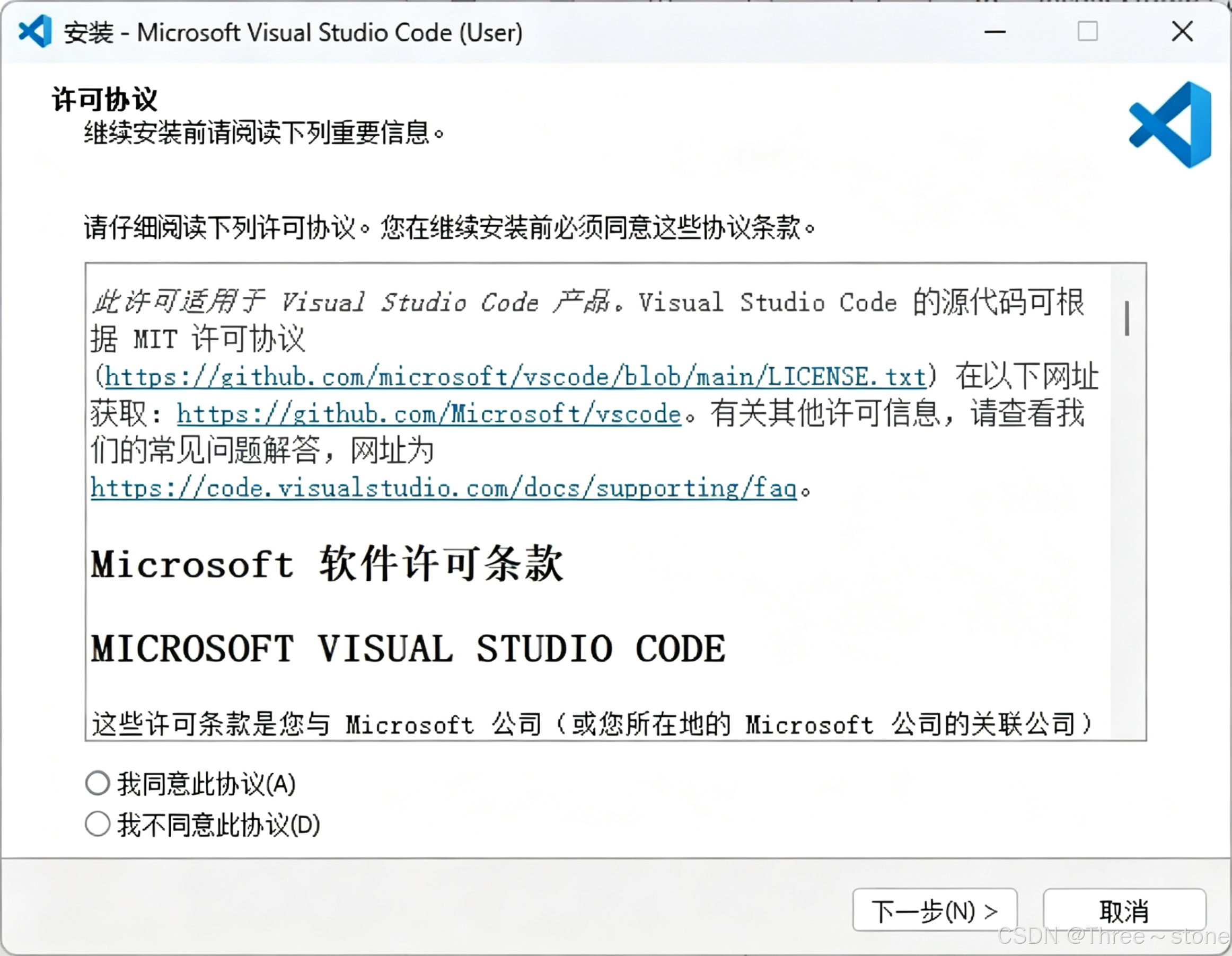The image size is (1232, 956).
Task: Click the Microsoft 软件许可条款 heading text
Action: tap(327, 564)
